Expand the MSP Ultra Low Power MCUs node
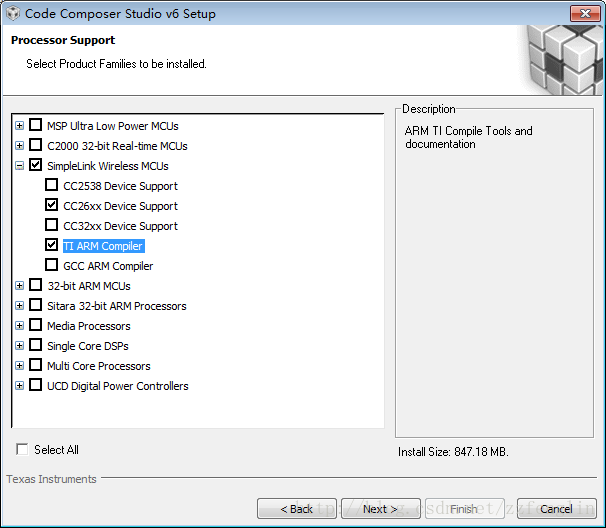606x528 pixels. coord(19,126)
